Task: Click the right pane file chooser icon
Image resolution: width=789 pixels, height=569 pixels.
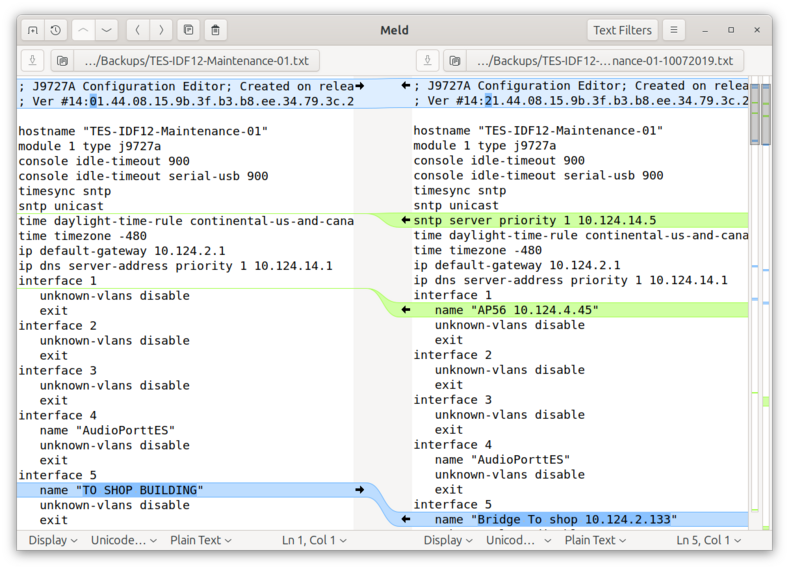Action: [x=455, y=61]
